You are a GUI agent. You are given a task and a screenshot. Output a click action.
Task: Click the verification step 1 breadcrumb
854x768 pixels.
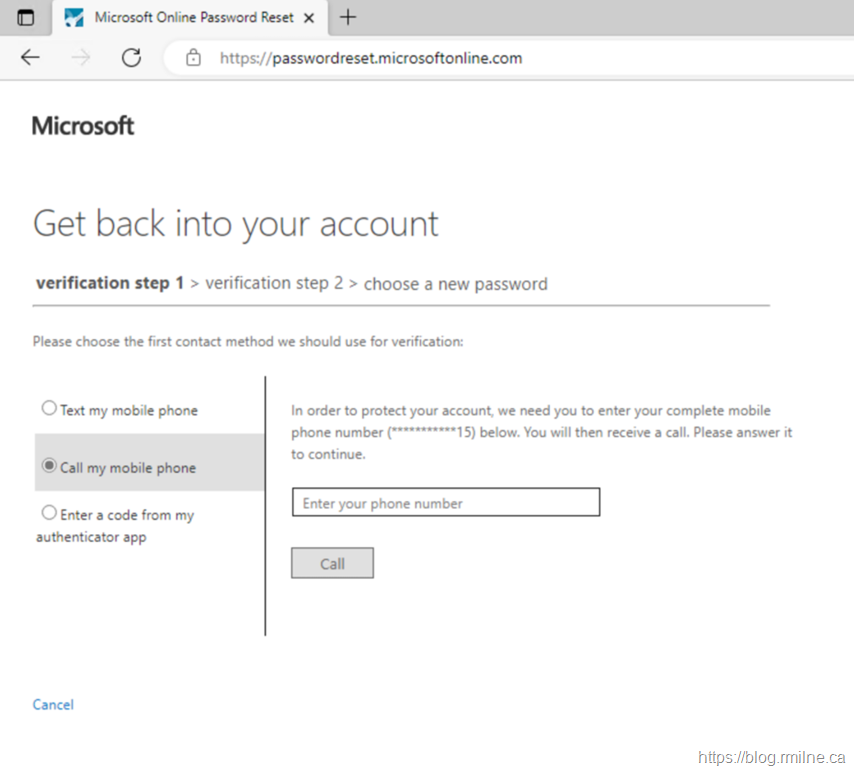pos(110,283)
